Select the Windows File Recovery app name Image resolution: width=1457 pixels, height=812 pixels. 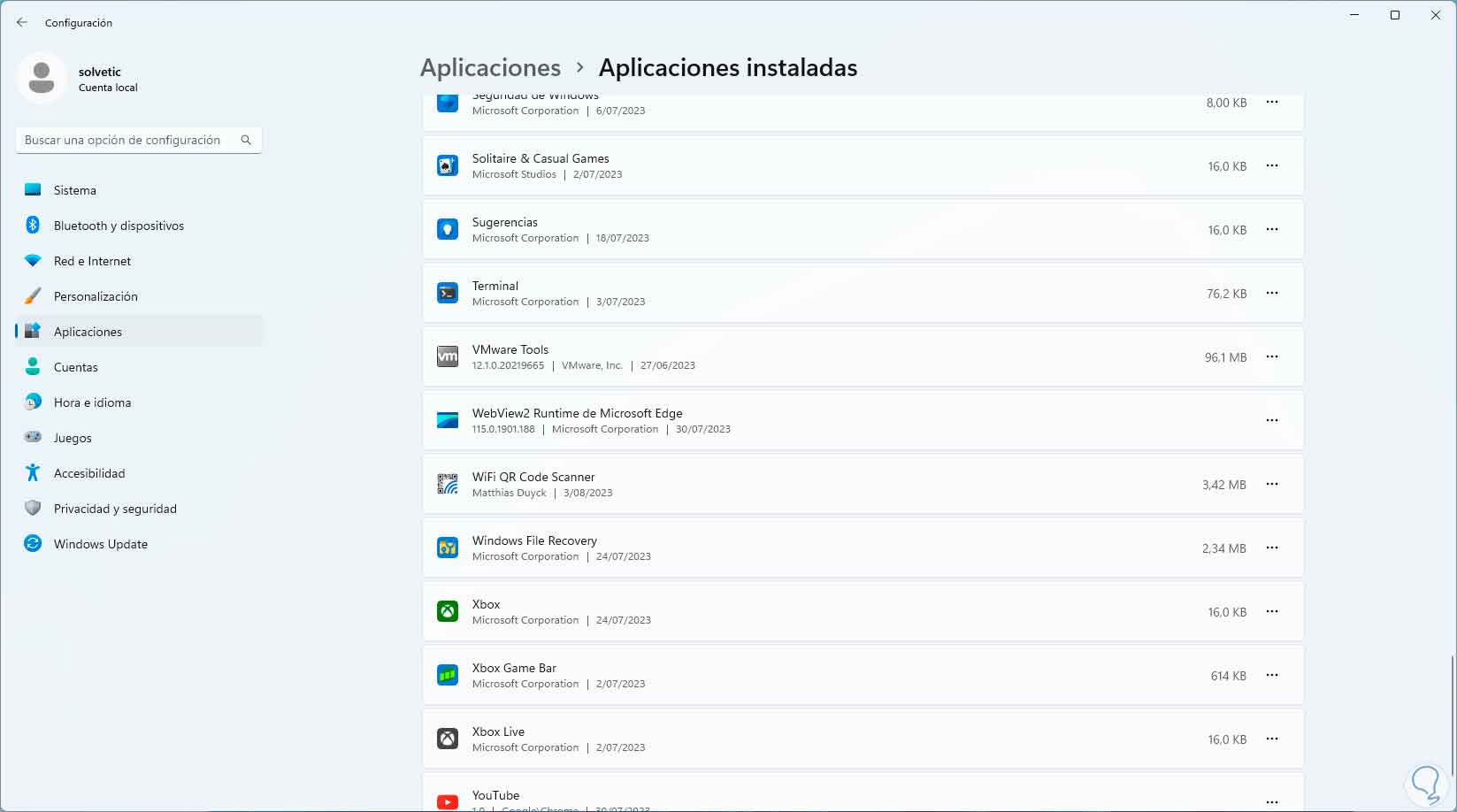click(x=534, y=540)
